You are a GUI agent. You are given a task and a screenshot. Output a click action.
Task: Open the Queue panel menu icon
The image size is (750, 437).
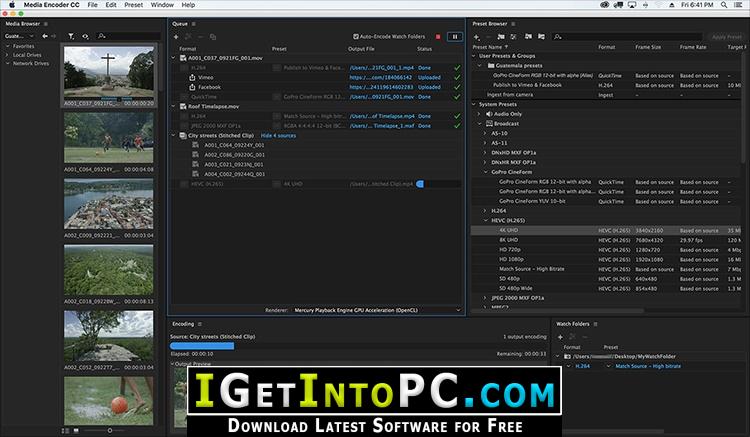194,24
